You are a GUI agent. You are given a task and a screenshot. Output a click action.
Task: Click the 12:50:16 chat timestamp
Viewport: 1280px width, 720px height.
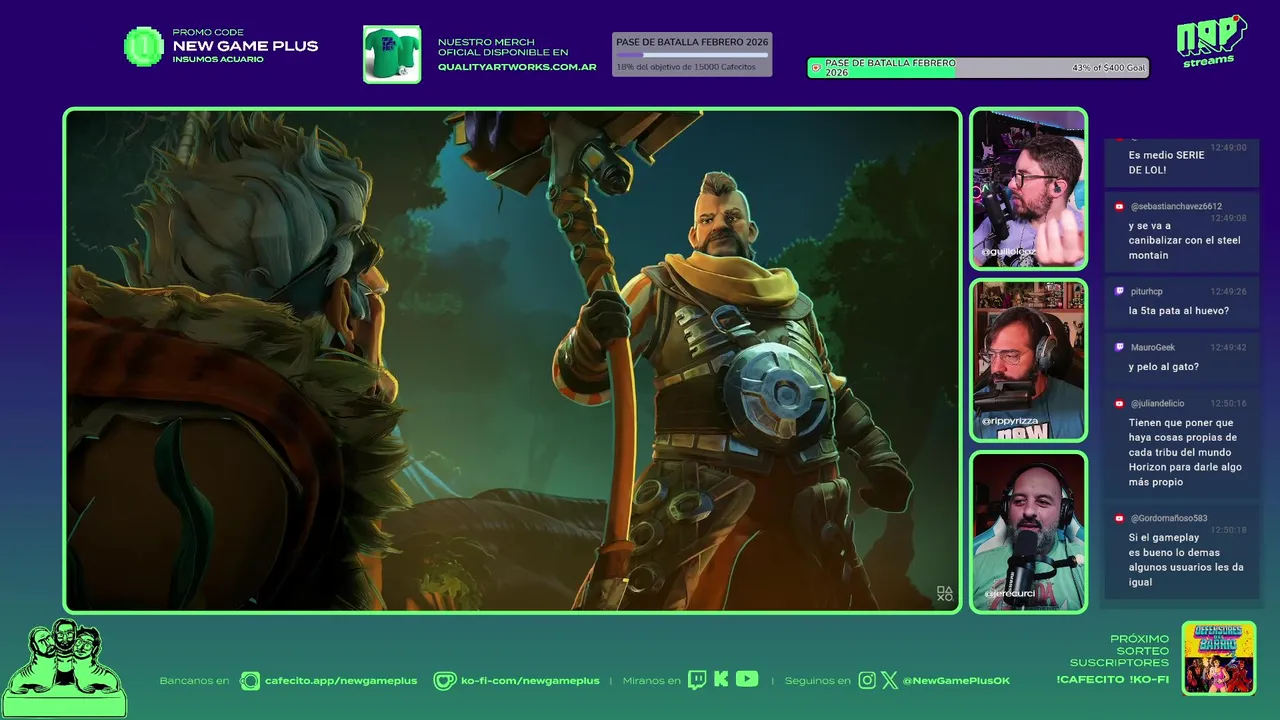point(1228,403)
